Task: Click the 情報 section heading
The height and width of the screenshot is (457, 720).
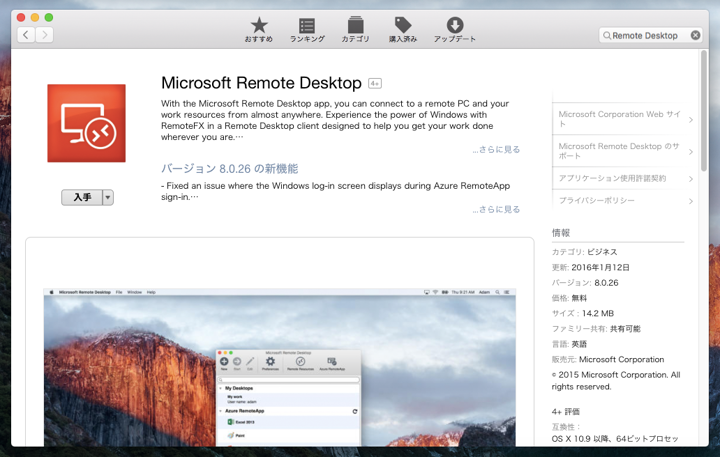Action: (561, 233)
